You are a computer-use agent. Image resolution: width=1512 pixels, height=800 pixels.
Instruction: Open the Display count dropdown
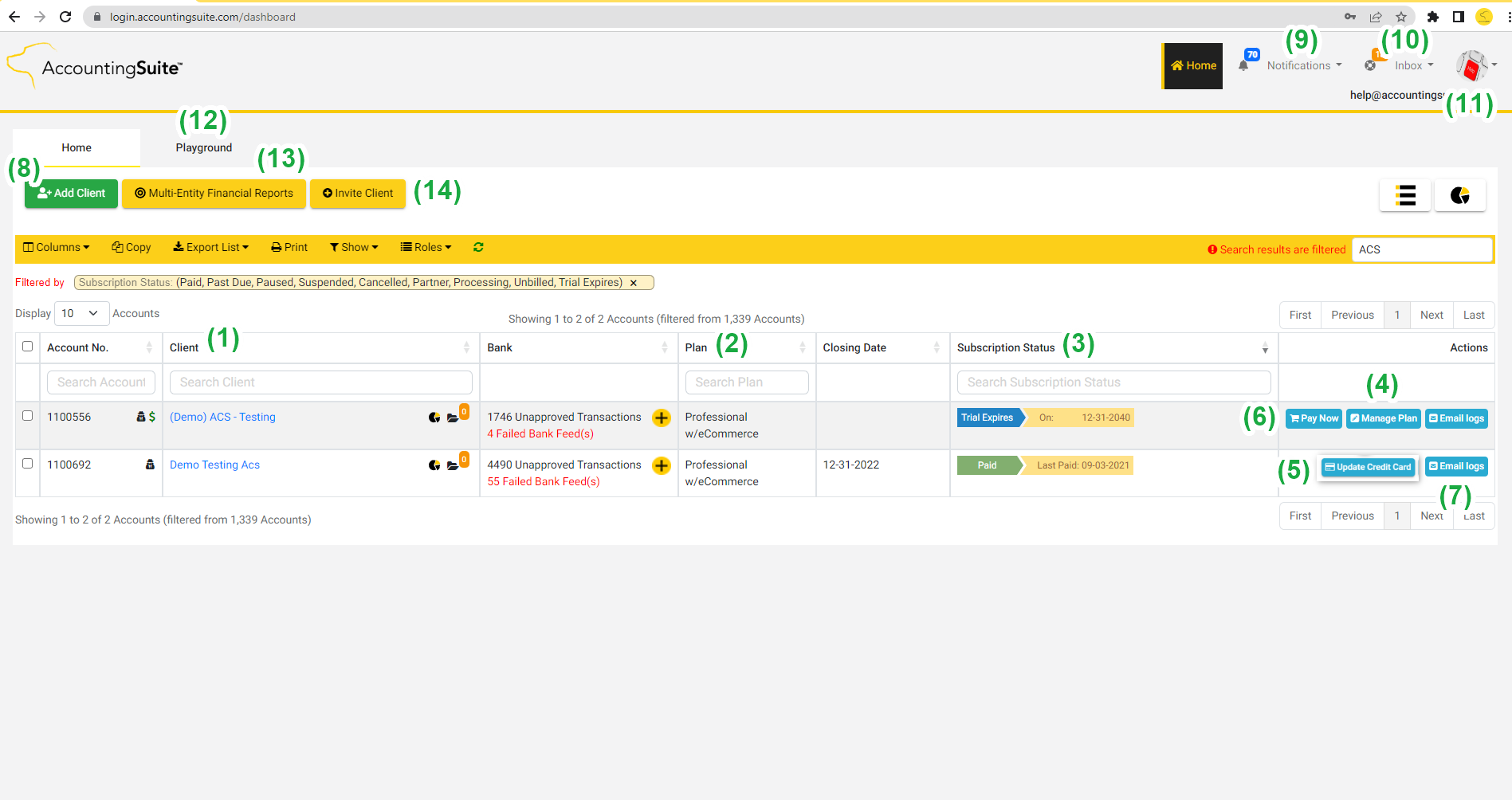(81, 313)
